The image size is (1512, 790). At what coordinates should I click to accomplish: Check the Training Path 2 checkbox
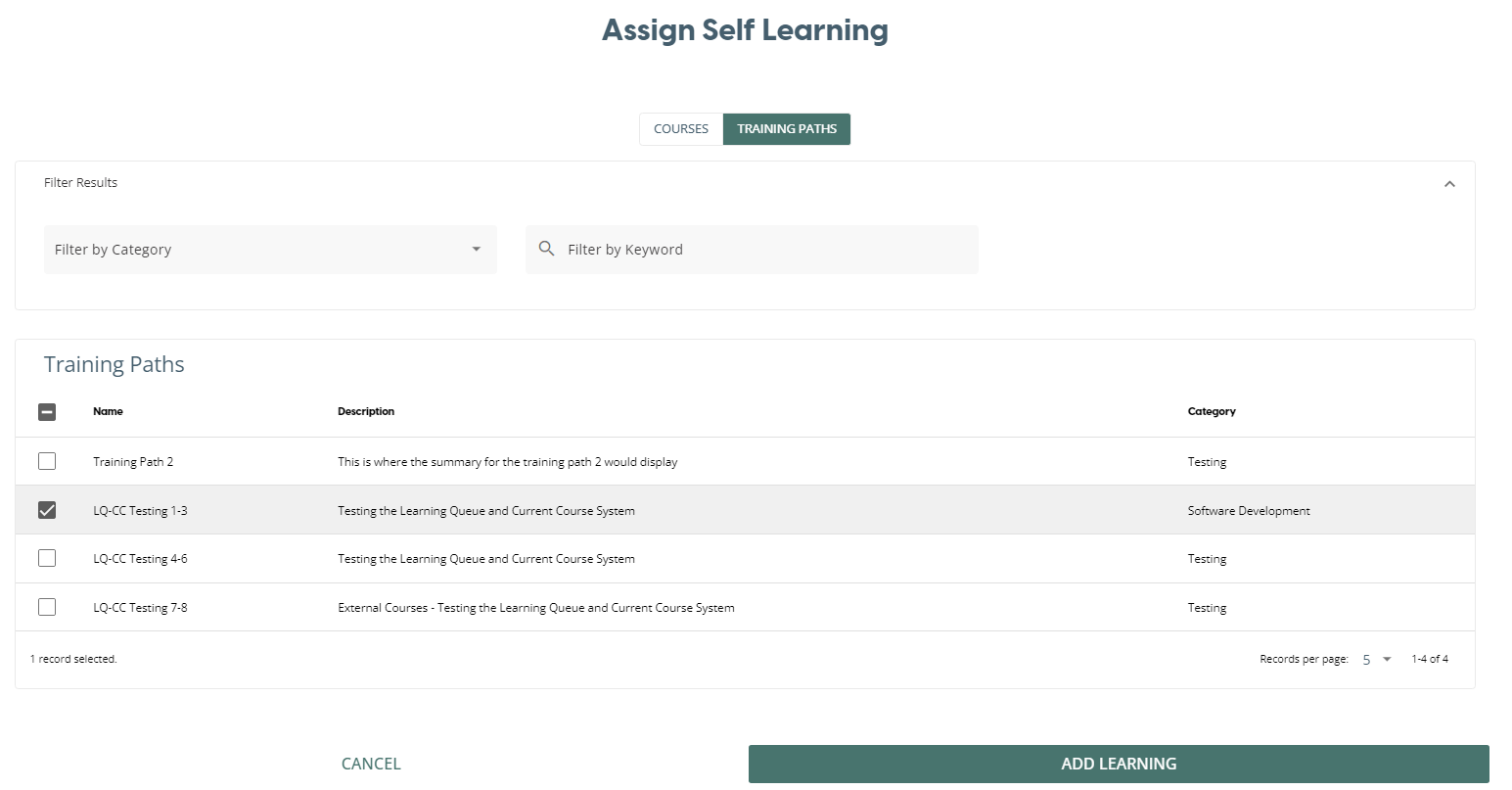pos(47,461)
